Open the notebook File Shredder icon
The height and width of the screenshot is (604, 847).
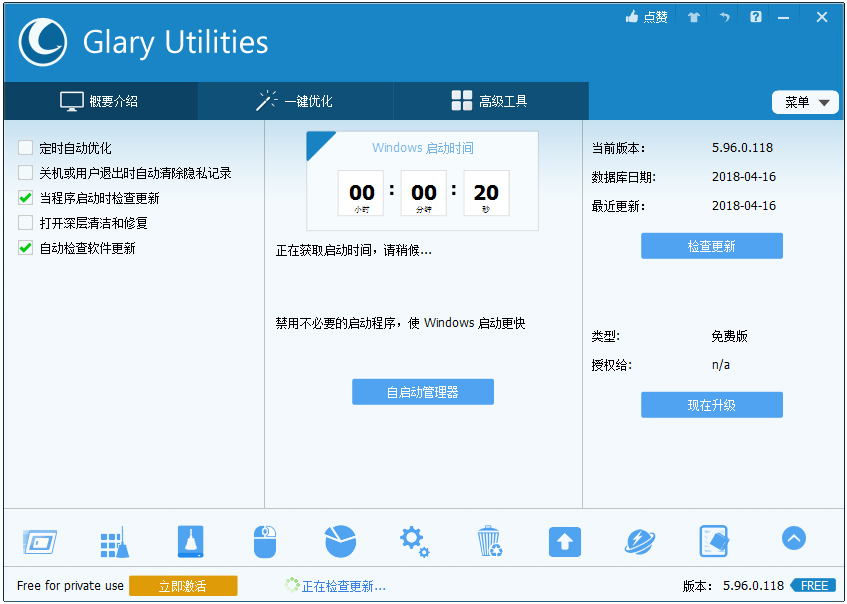pyautogui.click(x=714, y=541)
